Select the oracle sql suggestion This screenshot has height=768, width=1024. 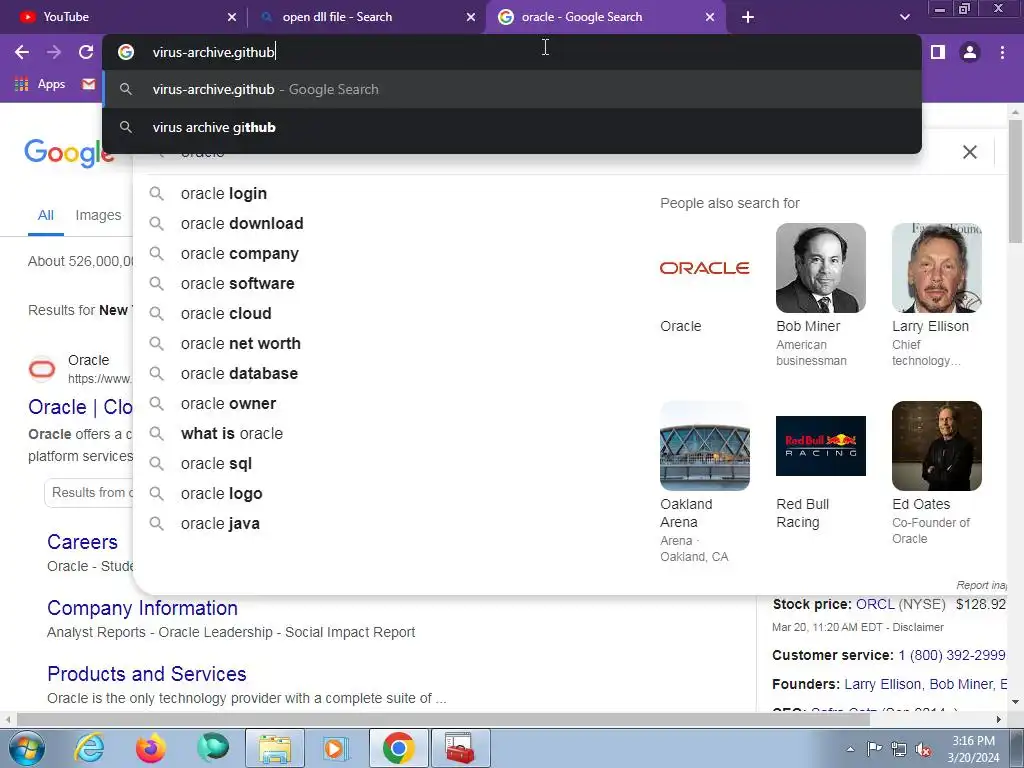tap(216, 464)
